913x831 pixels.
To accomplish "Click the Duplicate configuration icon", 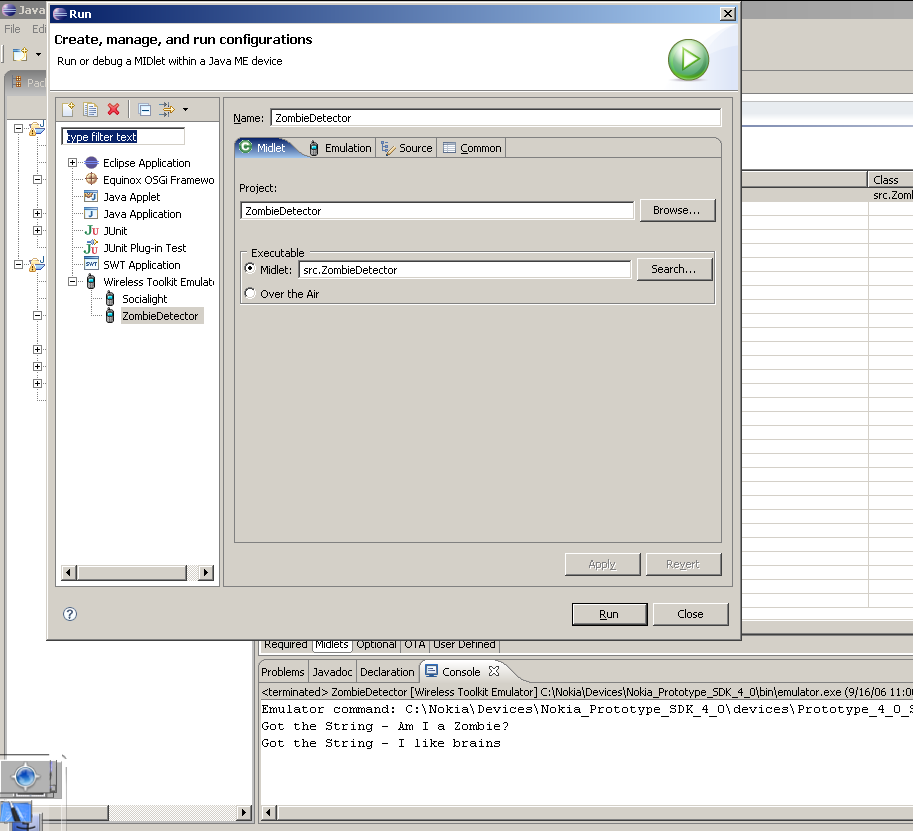I will click(x=90, y=109).
